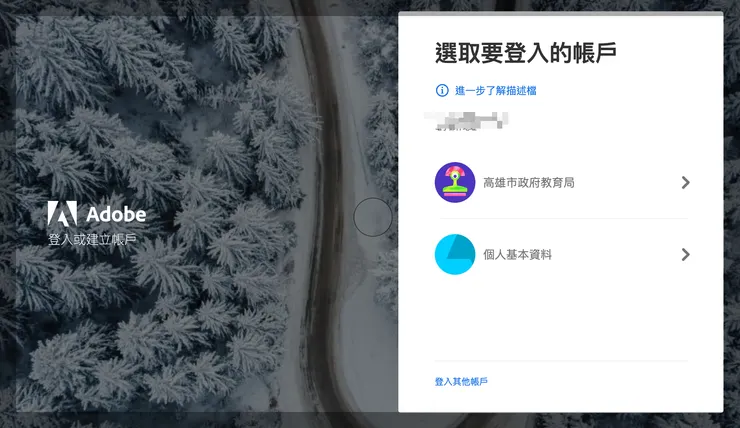740x428 pixels.
Task: Expand the chevron next to 高雄市政府教育局
Action: 686,183
